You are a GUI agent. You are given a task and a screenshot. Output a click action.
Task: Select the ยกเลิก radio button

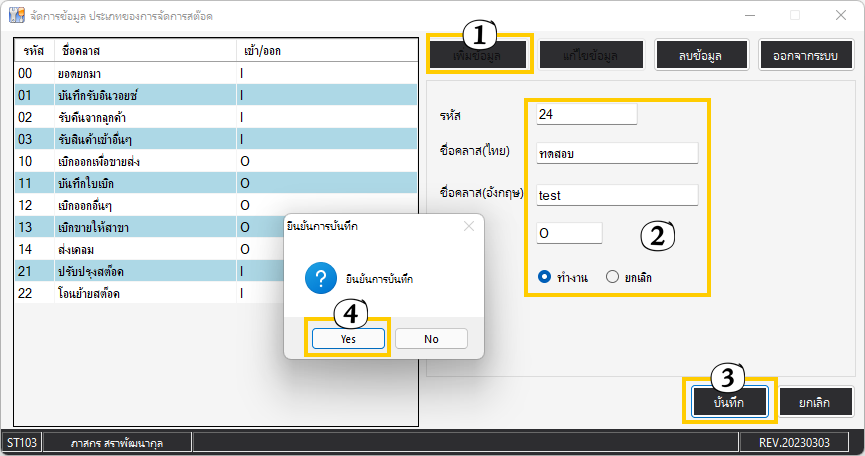613,277
